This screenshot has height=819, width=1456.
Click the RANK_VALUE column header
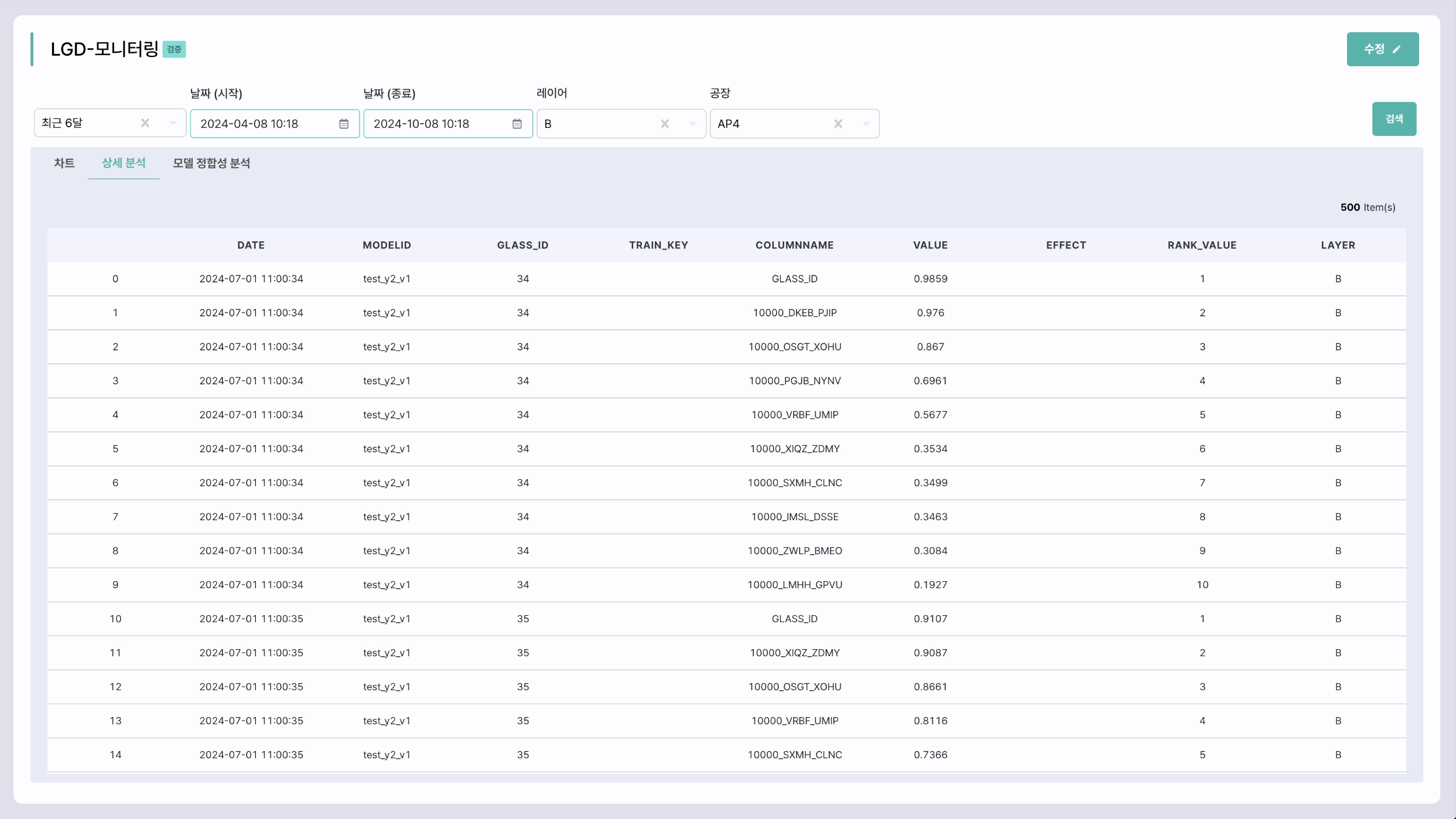pos(1202,245)
